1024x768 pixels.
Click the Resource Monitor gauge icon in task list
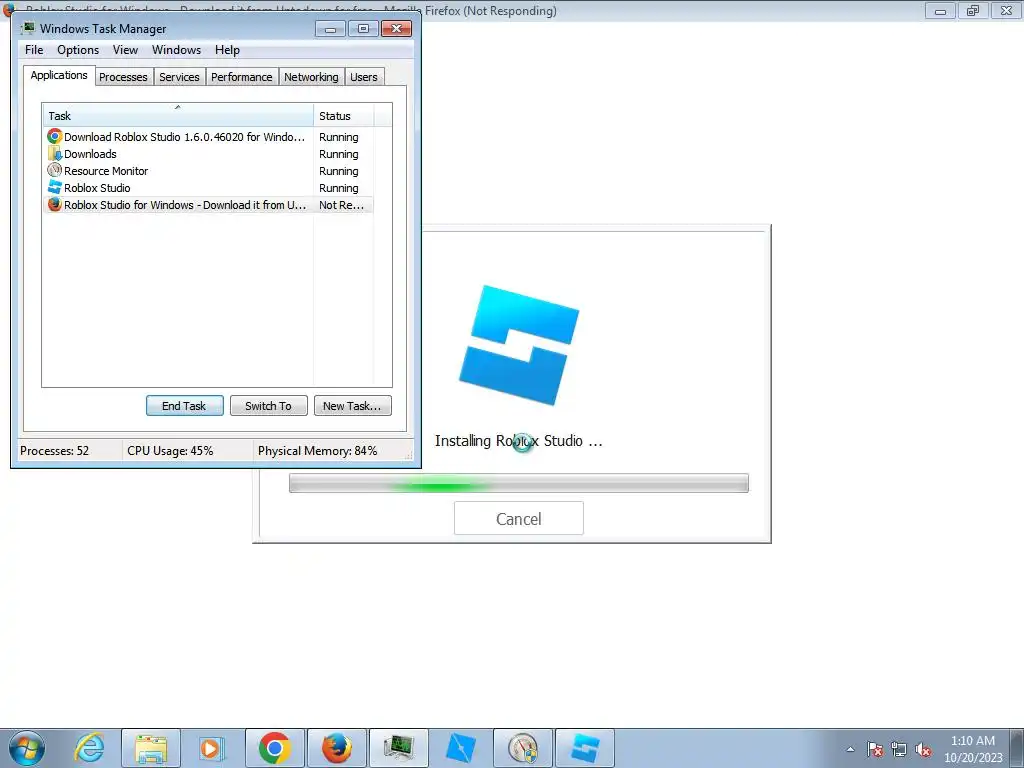click(55, 170)
